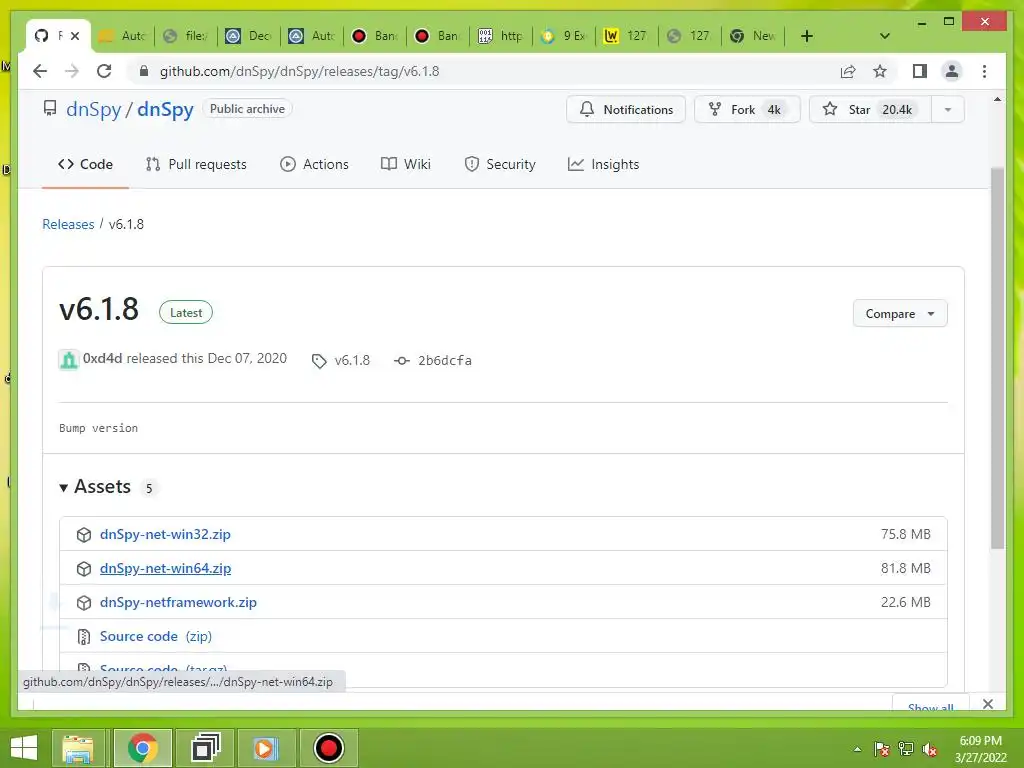The height and width of the screenshot is (768, 1024).
Task: Collapse the Assets section triangle
Action: pos(63,488)
